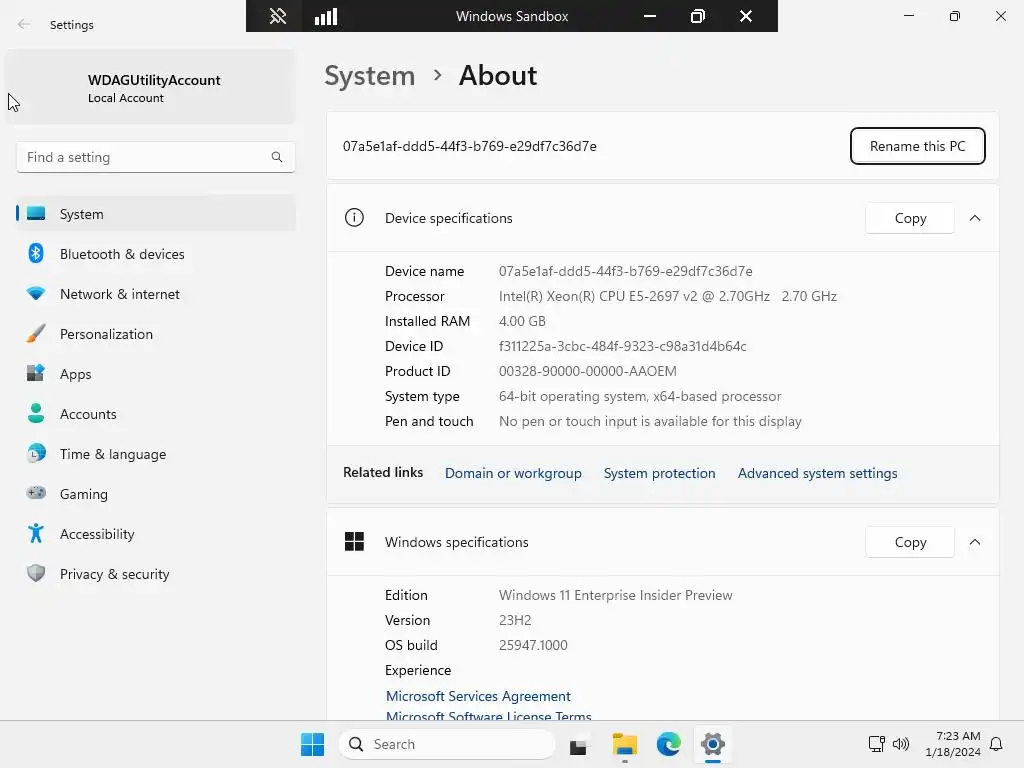Viewport: 1024px width, 768px height.
Task: Click the Gaming controller icon
Action: [36, 493]
